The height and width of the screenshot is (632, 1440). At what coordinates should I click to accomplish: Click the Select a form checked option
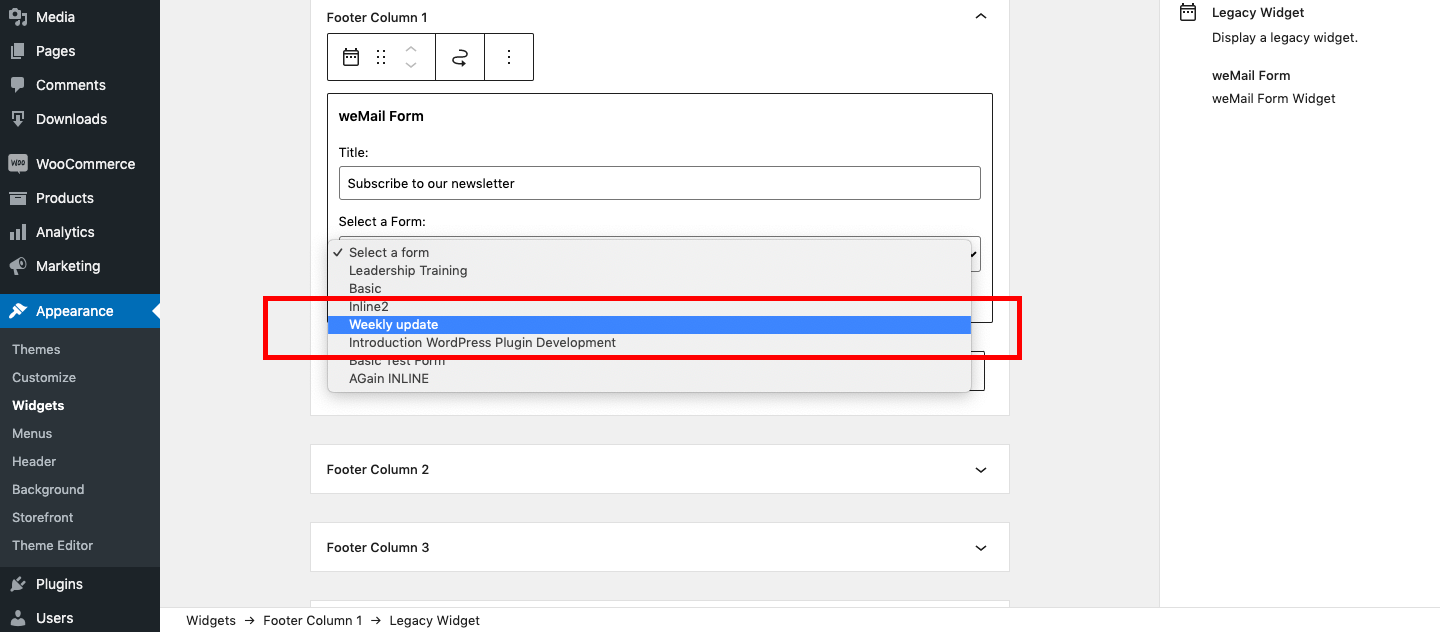tap(388, 252)
